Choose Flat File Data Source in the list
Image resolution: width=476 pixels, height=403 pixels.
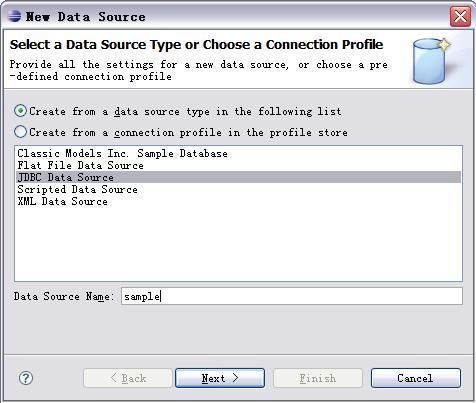pos(80,165)
